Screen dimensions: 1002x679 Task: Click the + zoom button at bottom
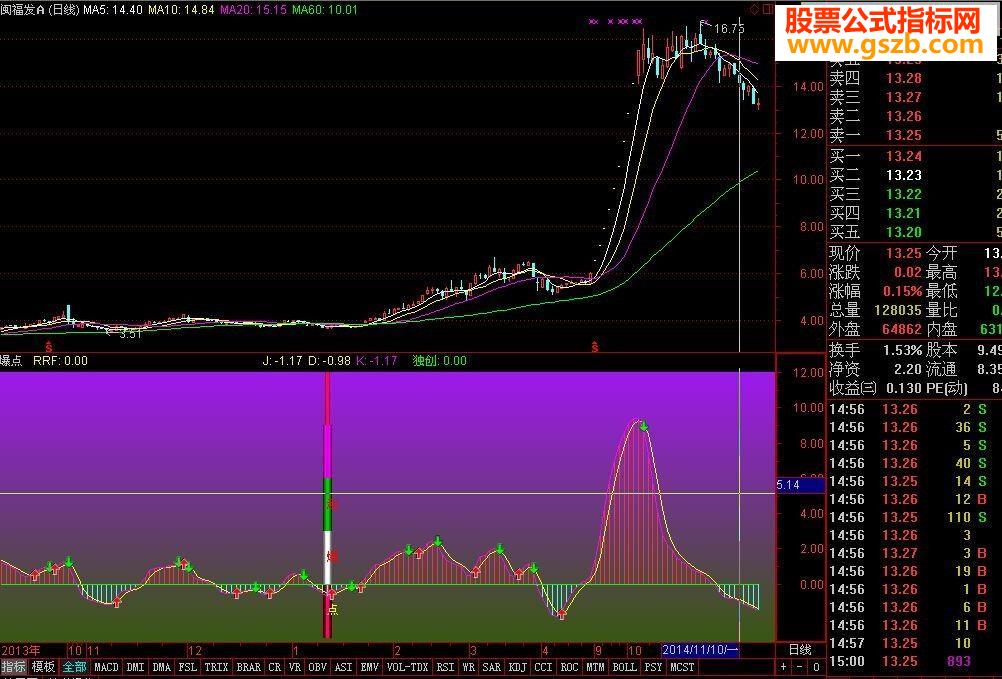click(x=784, y=667)
